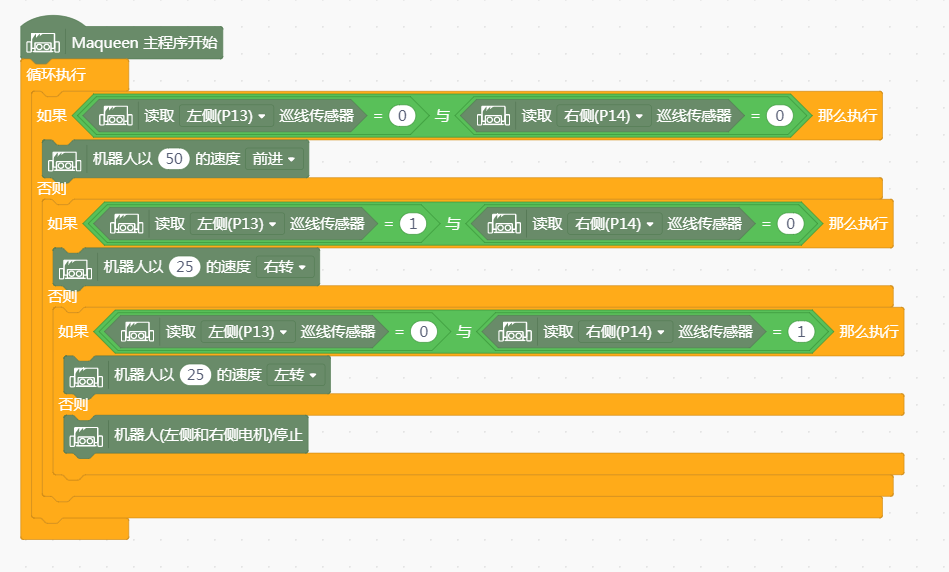Open the 右转 direction dropdown
This screenshot has height=572, width=949.
click(285, 267)
